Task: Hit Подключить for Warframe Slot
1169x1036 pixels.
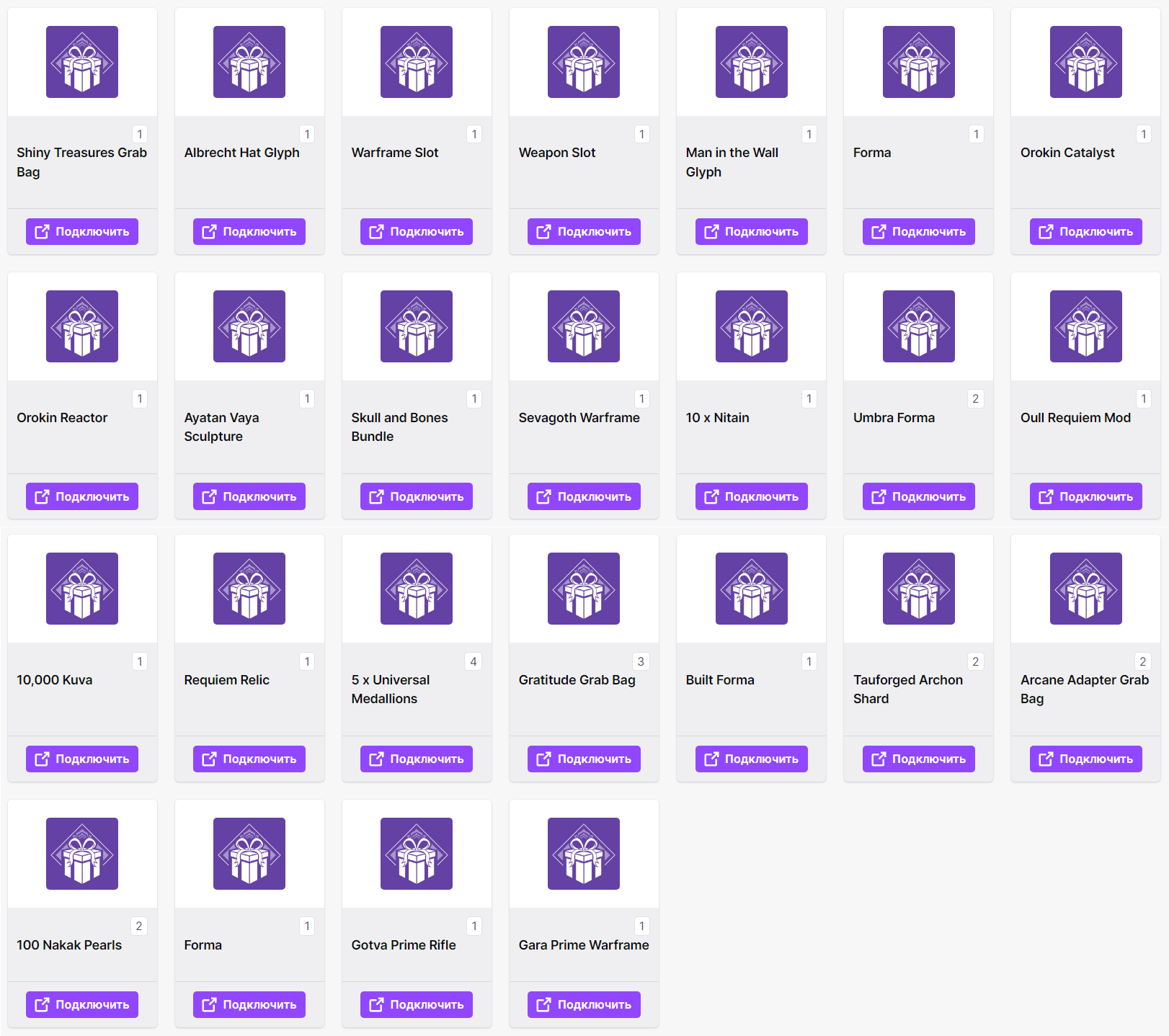Action: [x=417, y=231]
